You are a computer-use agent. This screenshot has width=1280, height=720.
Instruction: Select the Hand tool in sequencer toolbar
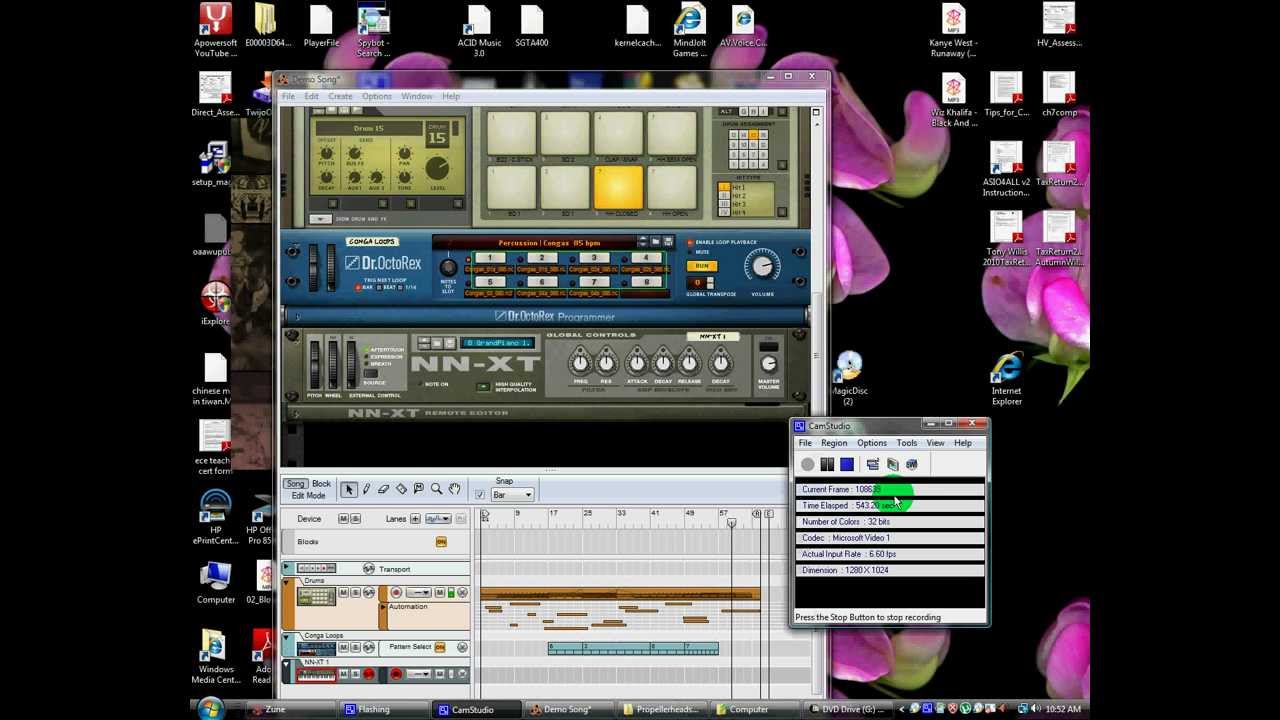pos(454,489)
